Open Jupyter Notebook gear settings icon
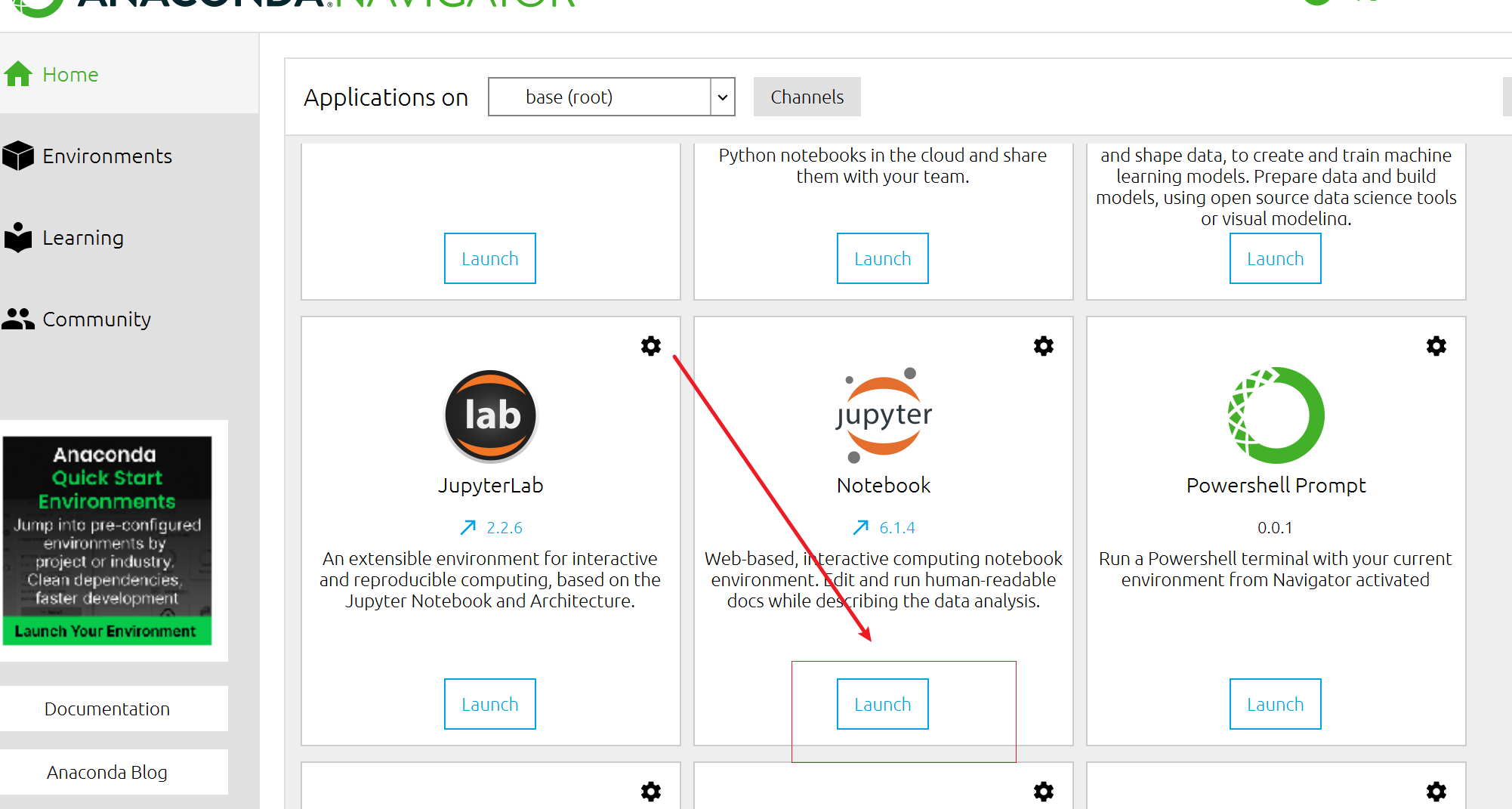 coord(1044,346)
